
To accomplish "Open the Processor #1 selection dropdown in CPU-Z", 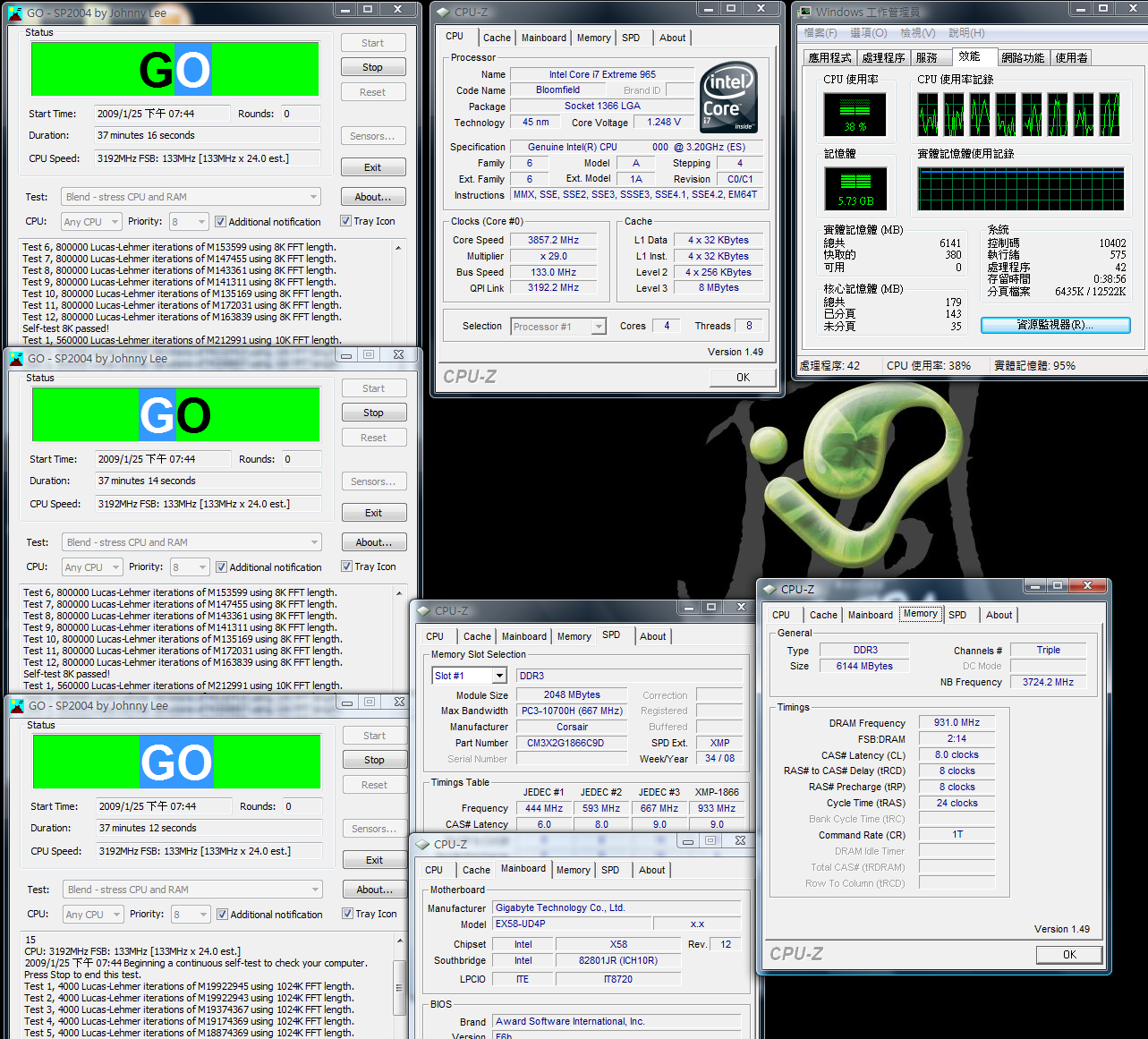I will pos(599,328).
